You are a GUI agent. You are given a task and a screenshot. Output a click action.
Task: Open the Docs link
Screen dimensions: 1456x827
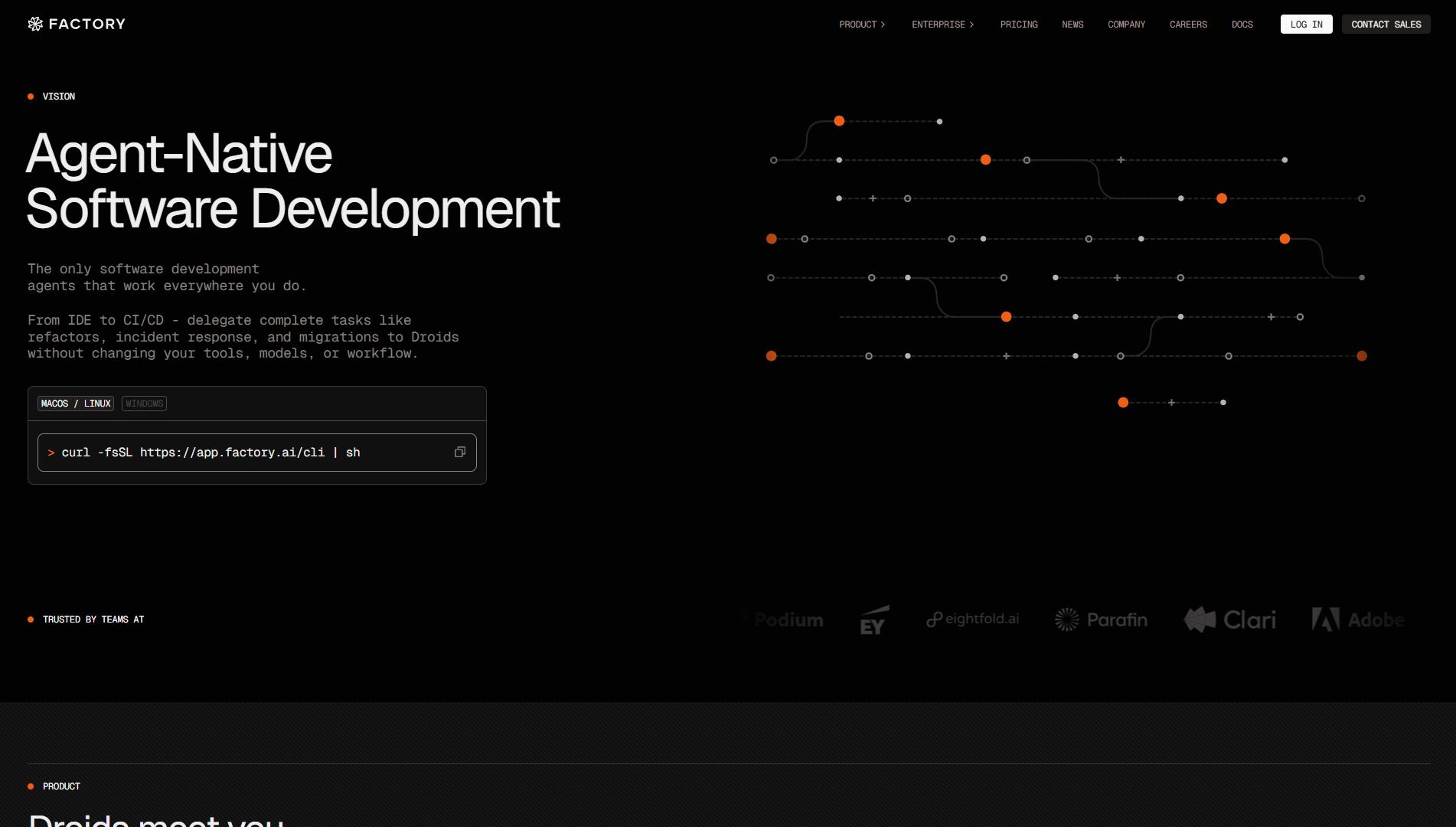click(x=1242, y=25)
